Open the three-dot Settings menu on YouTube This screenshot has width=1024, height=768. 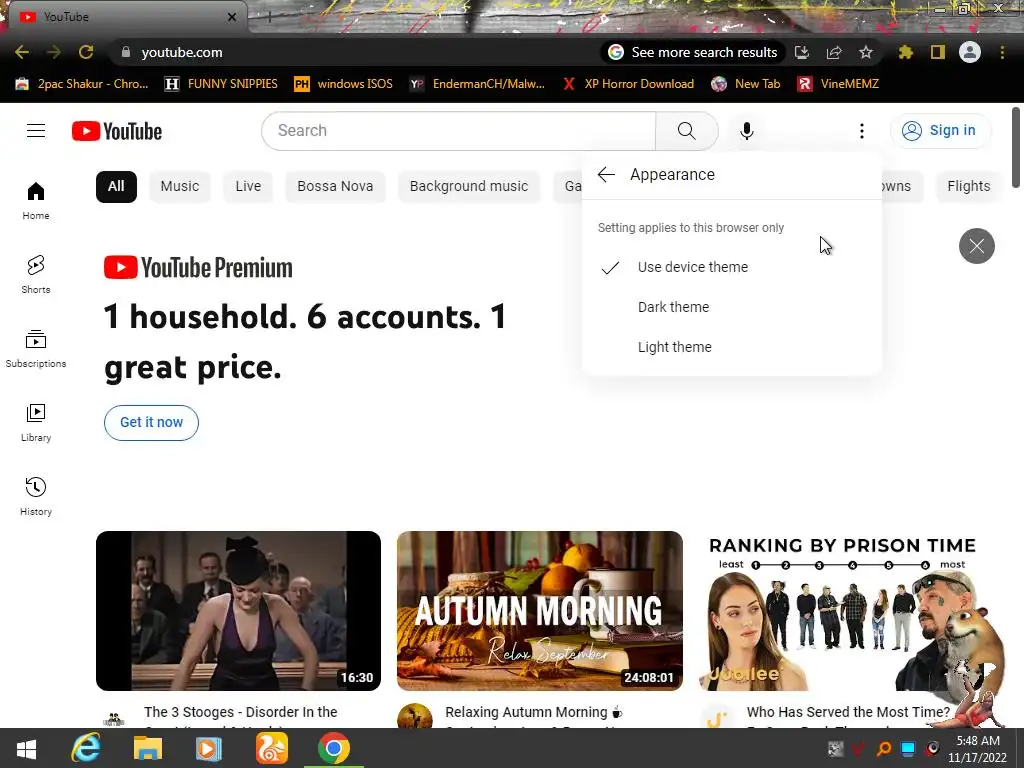[x=861, y=131]
